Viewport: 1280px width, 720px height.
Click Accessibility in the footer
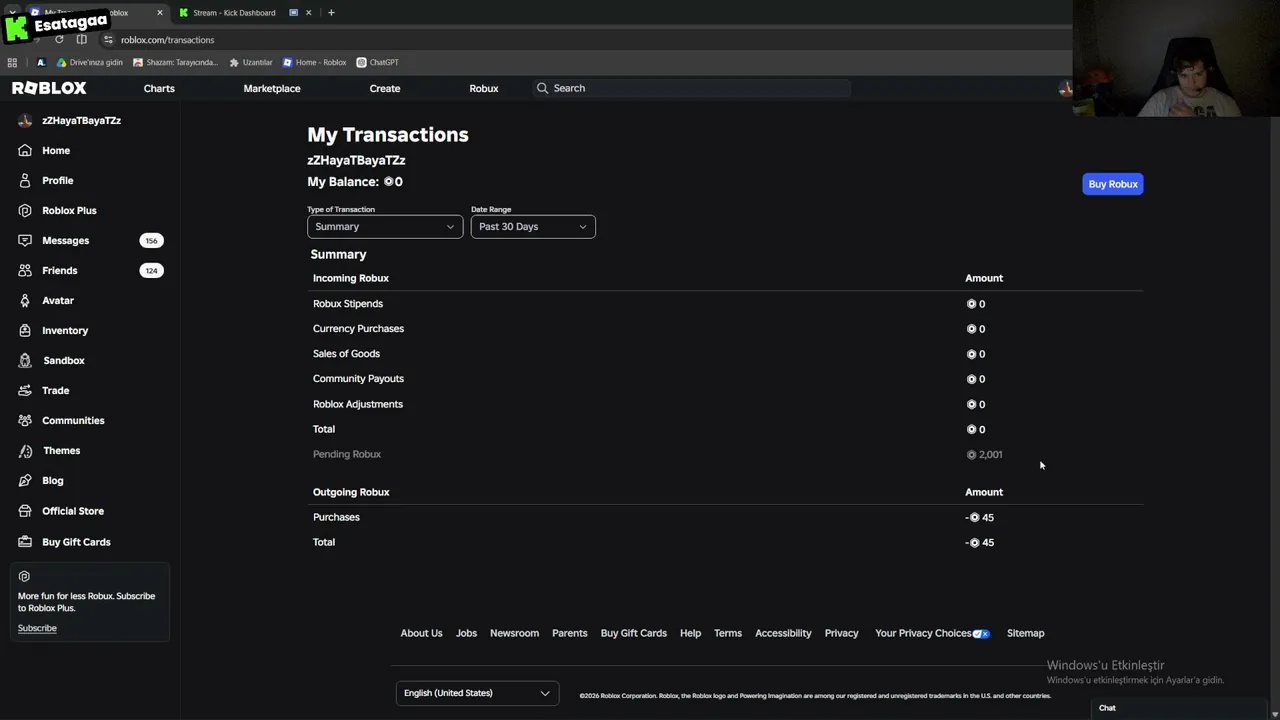pos(783,633)
